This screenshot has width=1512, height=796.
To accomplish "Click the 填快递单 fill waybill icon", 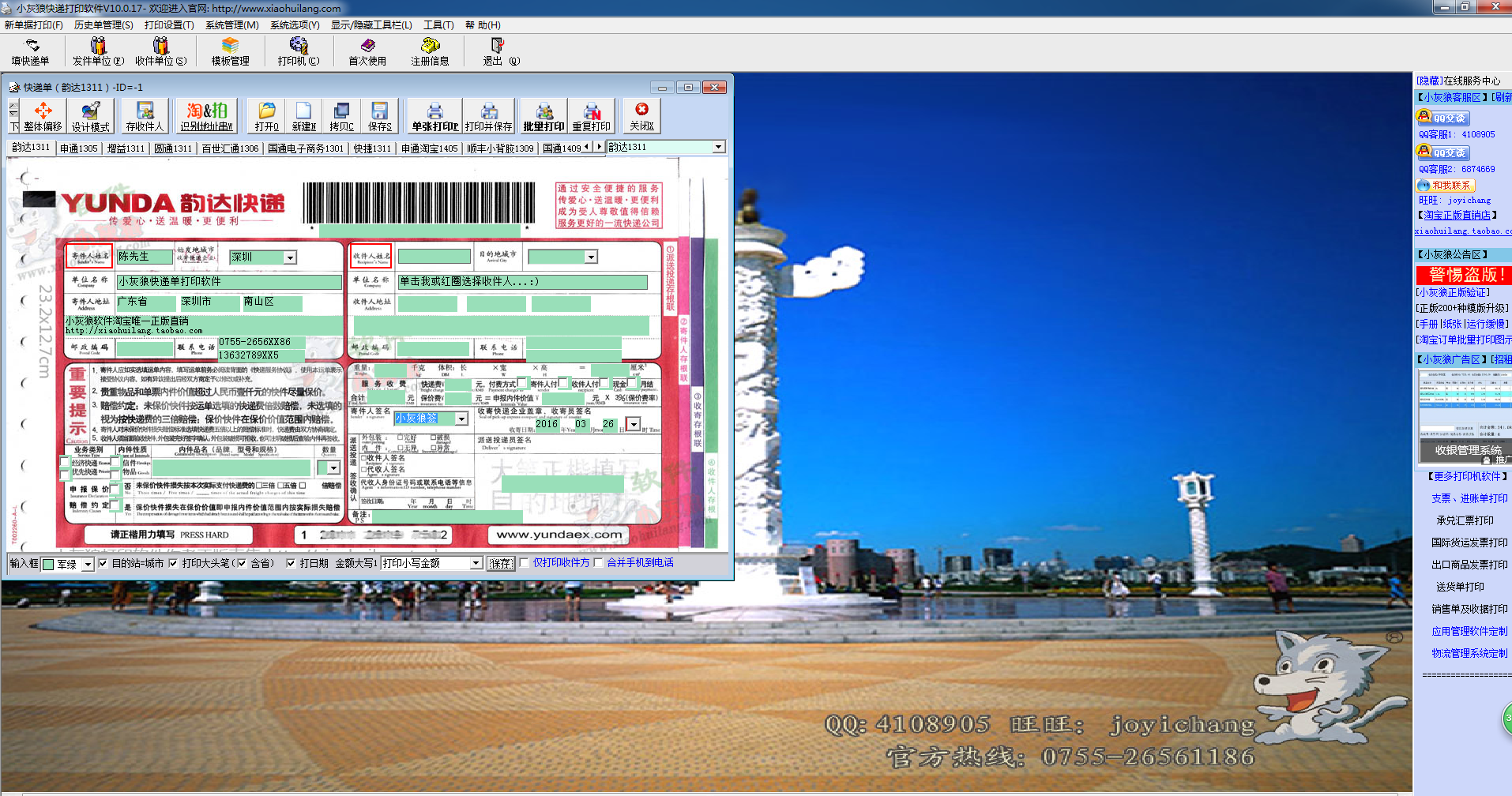I will pos(31,51).
